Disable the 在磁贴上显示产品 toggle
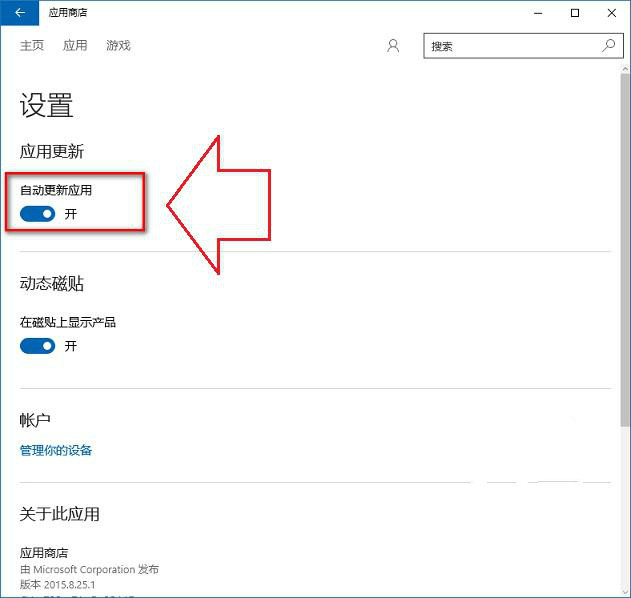The image size is (631, 598). point(38,346)
